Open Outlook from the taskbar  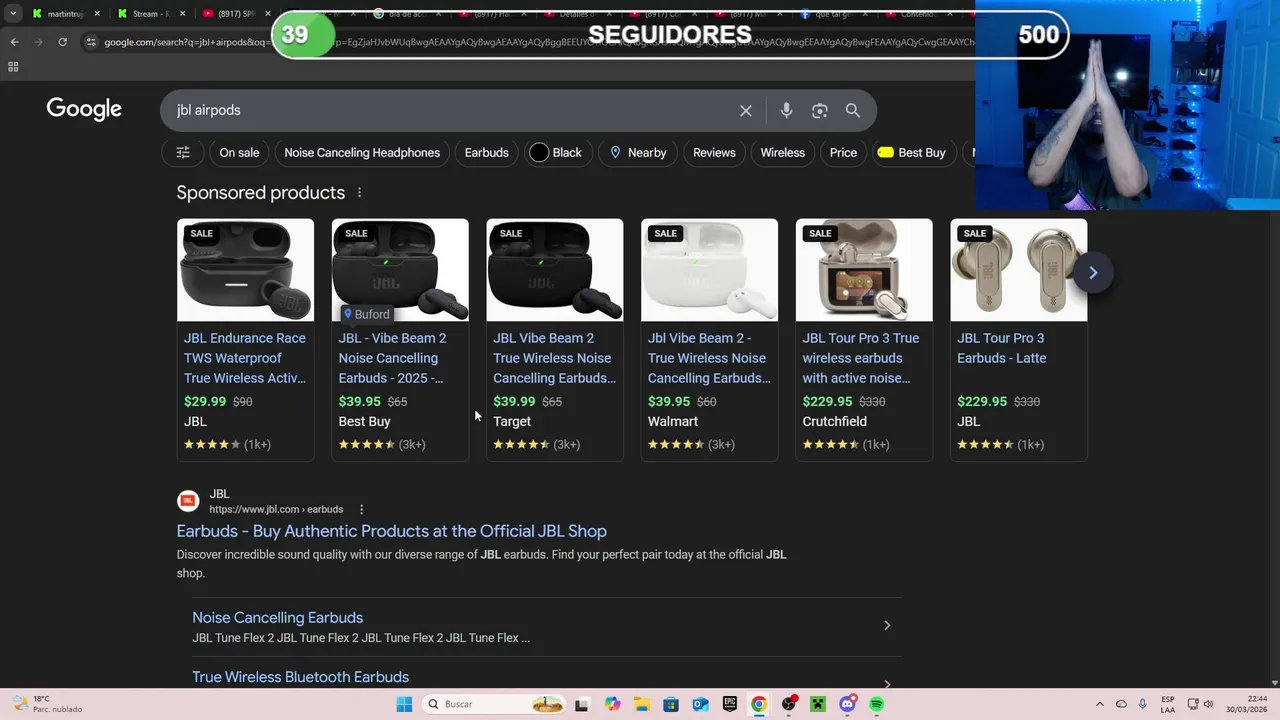(x=700, y=704)
